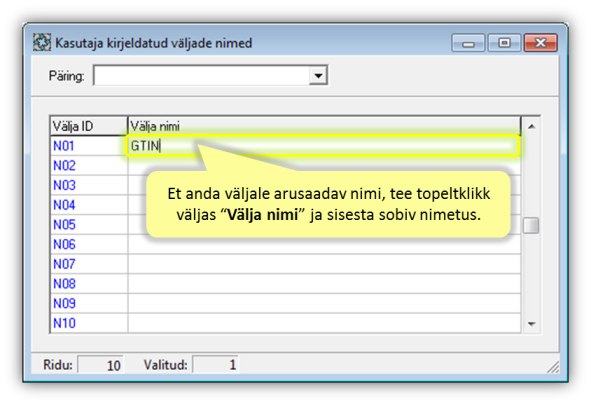Select row N09 in Välja ID column
Viewport: 591px width, 405px height.
89,303
